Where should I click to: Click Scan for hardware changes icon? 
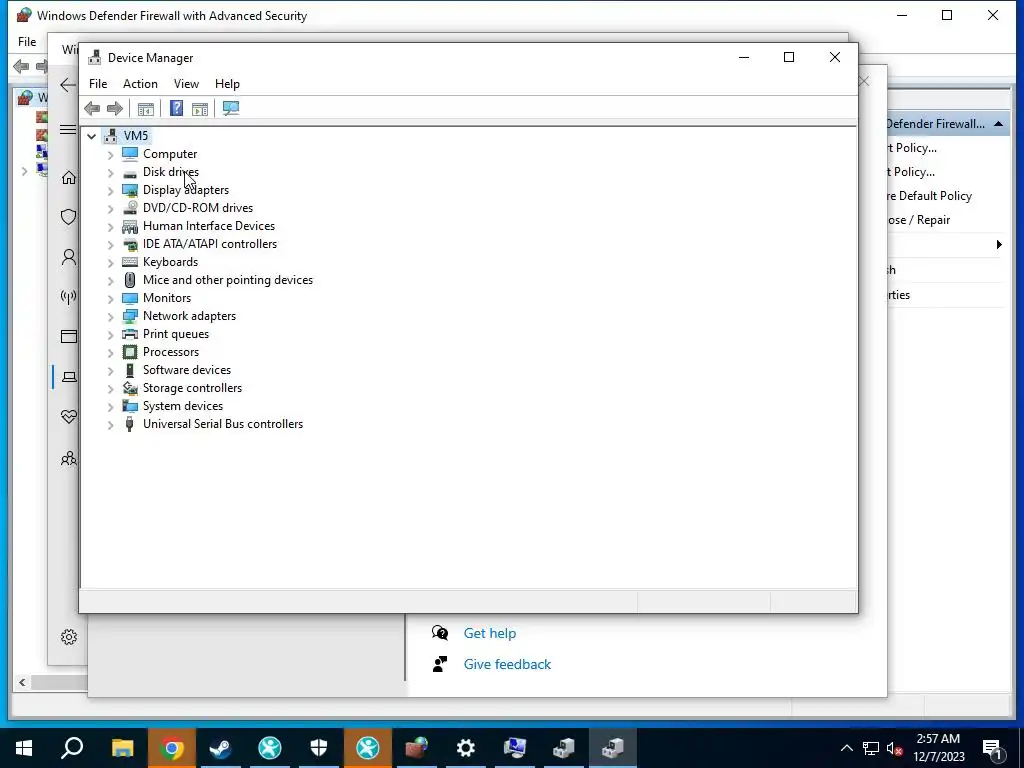coord(231,108)
